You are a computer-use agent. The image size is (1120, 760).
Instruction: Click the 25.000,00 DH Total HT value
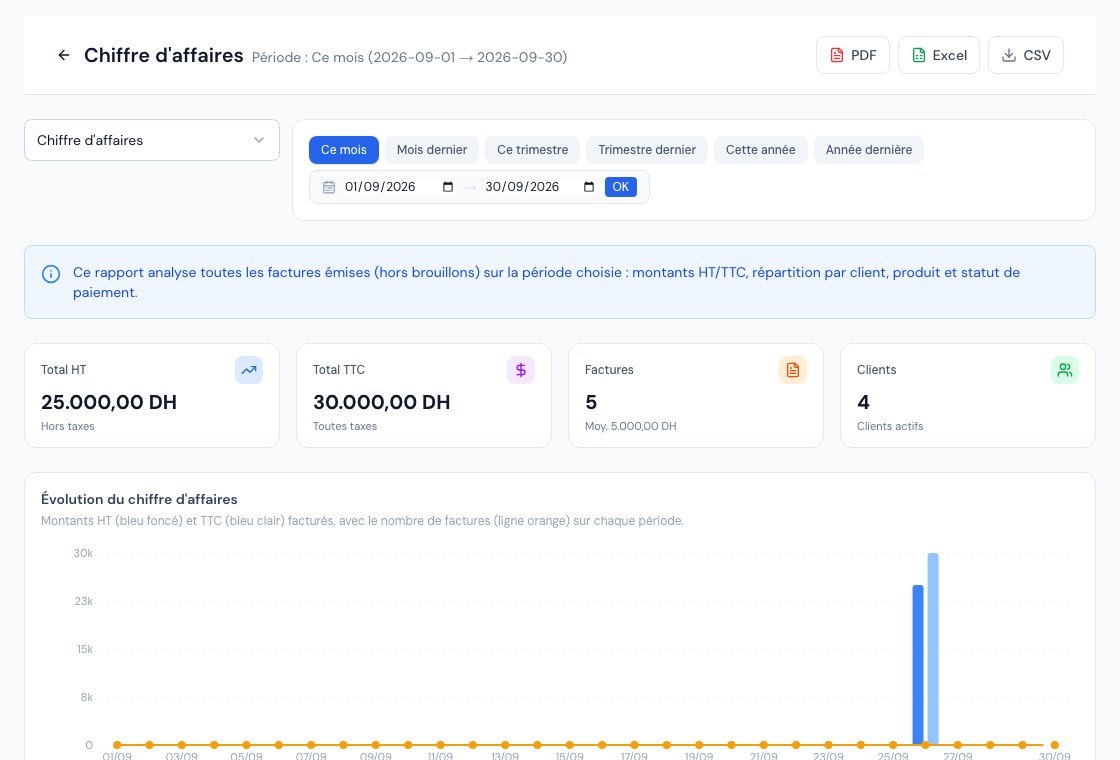pos(109,402)
